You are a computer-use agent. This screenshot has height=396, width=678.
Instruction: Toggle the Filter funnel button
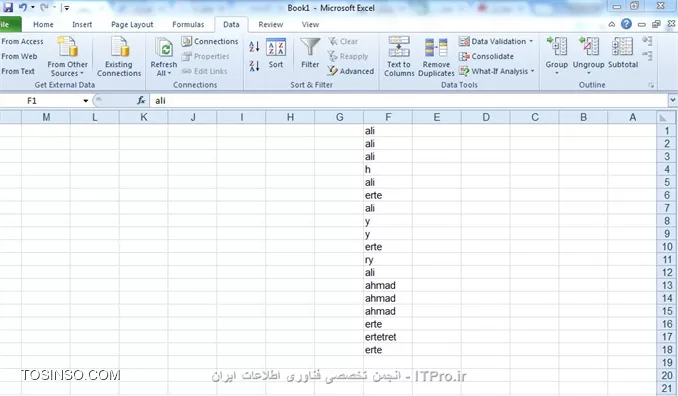click(x=310, y=54)
